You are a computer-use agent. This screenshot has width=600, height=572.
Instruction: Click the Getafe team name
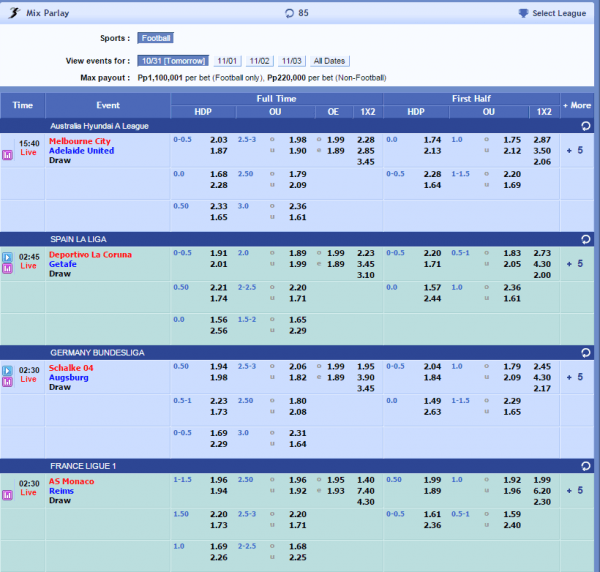pos(63,264)
